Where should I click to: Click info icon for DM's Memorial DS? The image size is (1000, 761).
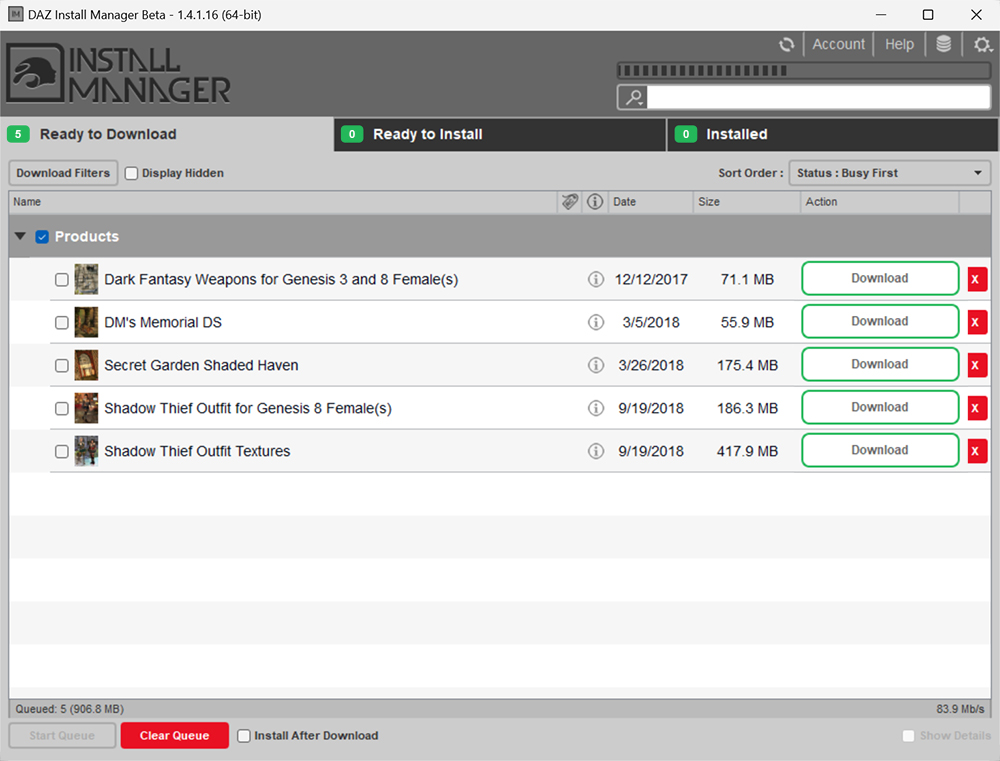click(x=596, y=322)
